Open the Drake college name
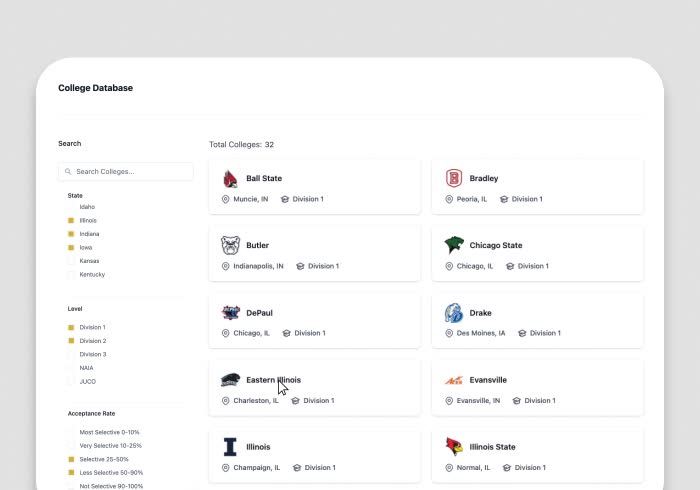Image resolution: width=700 pixels, height=490 pixels. pos(480,313)
